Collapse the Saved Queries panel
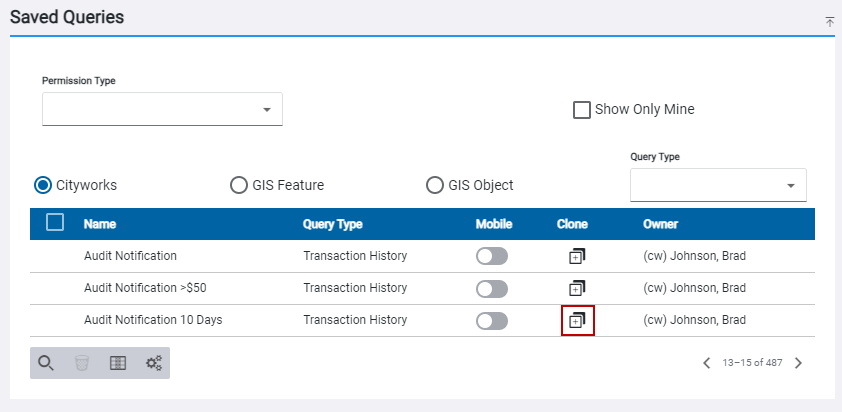 [829, 21]
